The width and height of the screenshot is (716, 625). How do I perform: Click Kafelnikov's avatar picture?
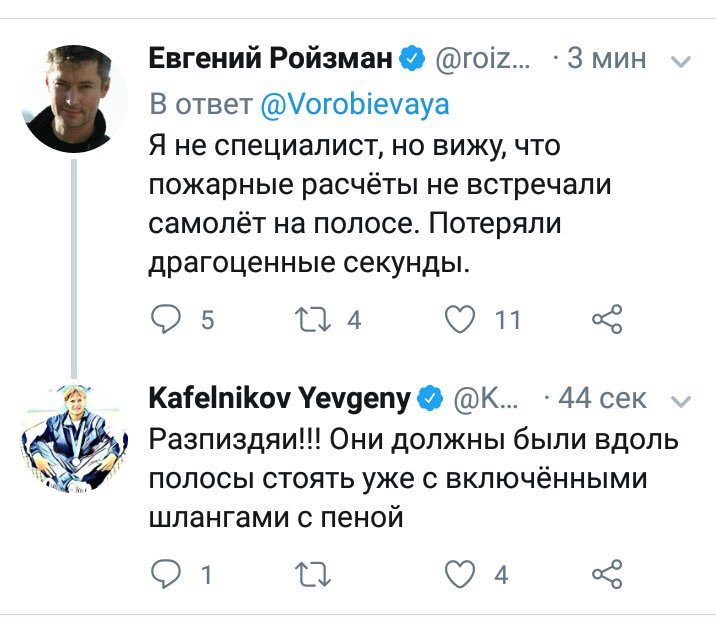click(x=74, y=439)
